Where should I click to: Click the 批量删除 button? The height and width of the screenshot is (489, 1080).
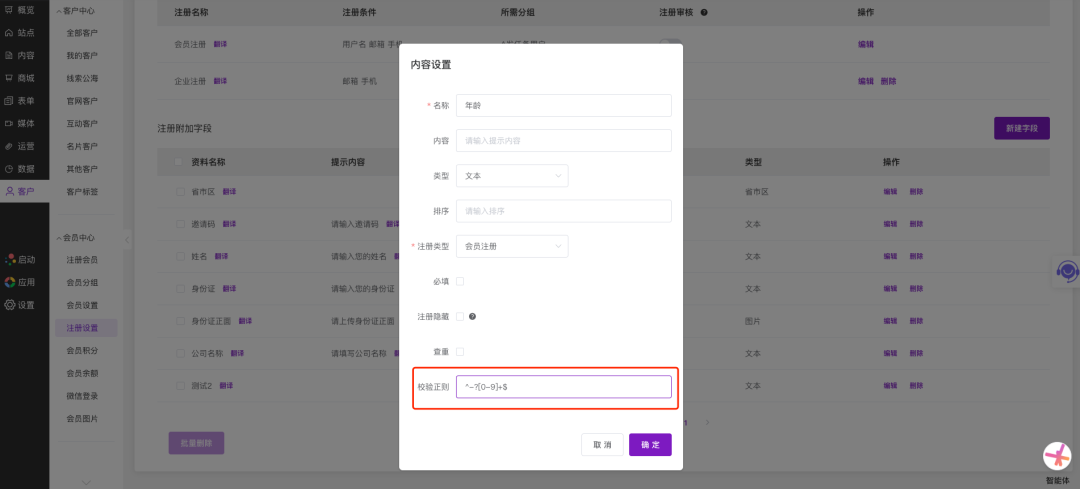(x=196, y=443)
